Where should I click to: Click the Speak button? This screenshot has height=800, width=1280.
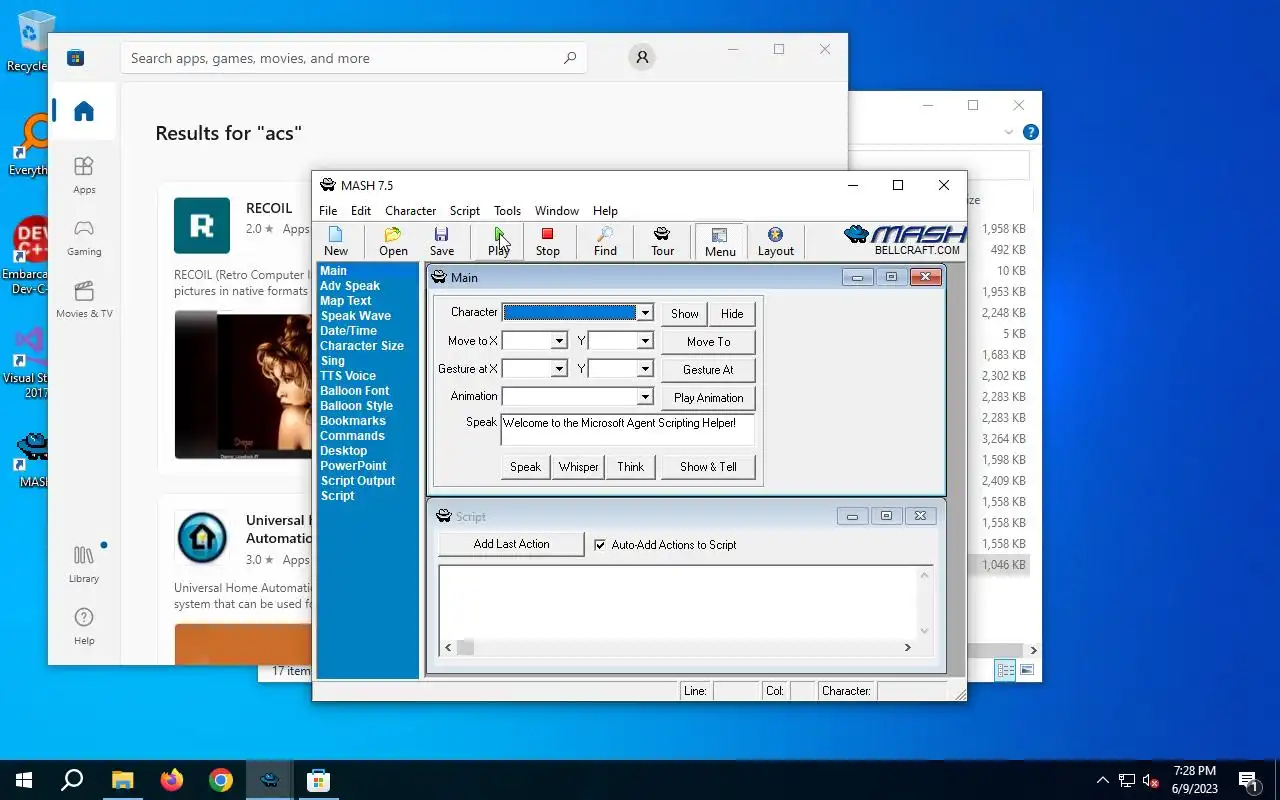coord(525,467)
